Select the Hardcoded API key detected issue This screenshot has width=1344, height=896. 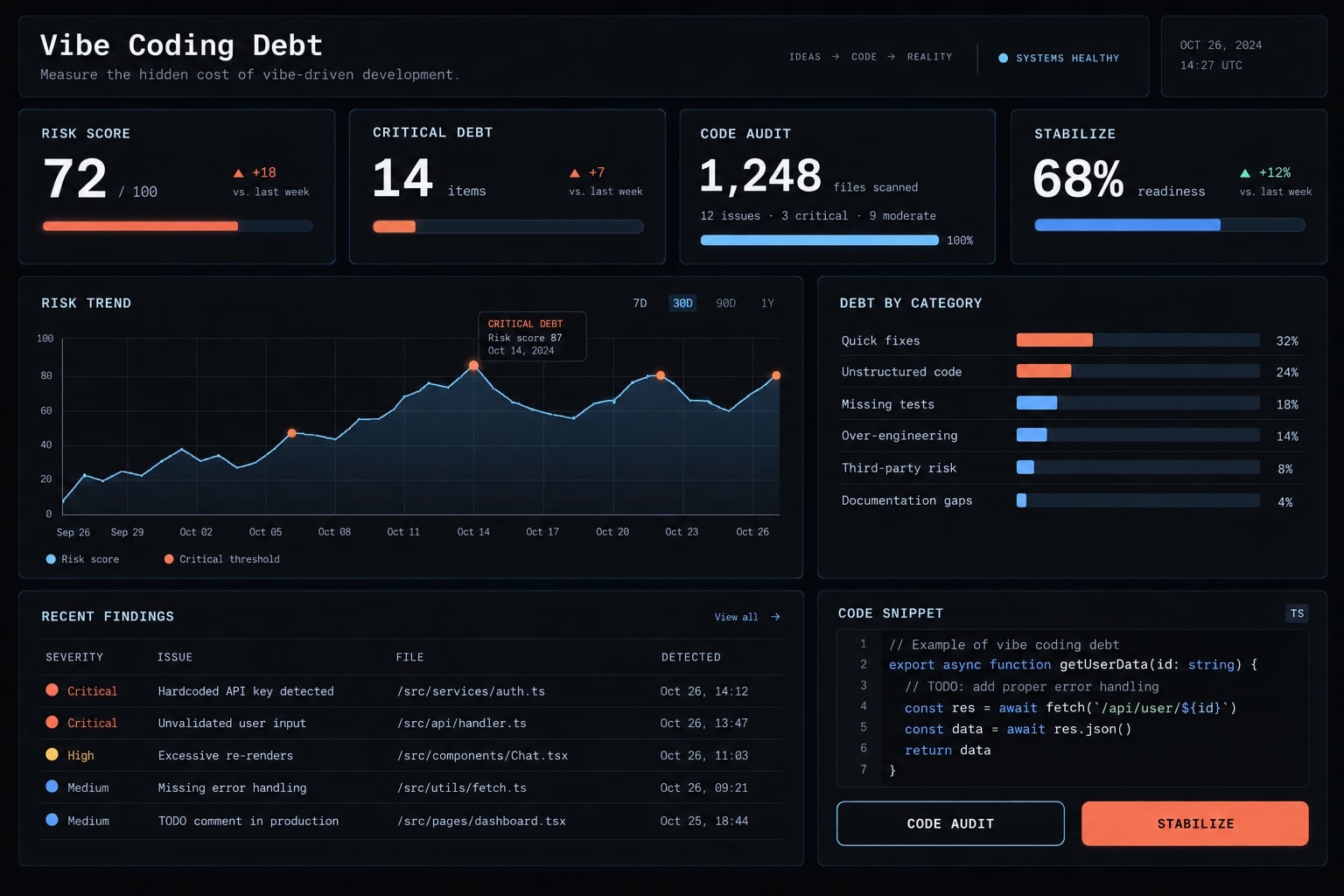pyautogui.click(x=246, y=691)
